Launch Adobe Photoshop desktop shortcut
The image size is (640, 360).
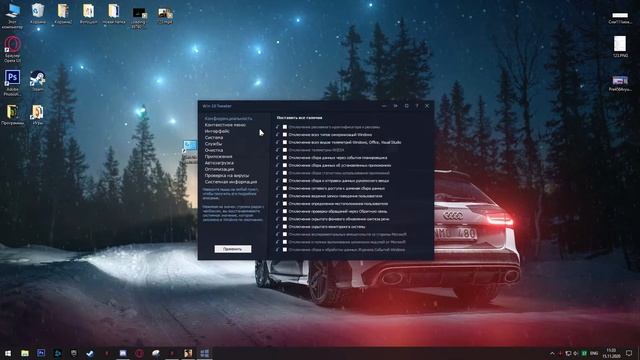pyautogui.click(x=12, y=83)
